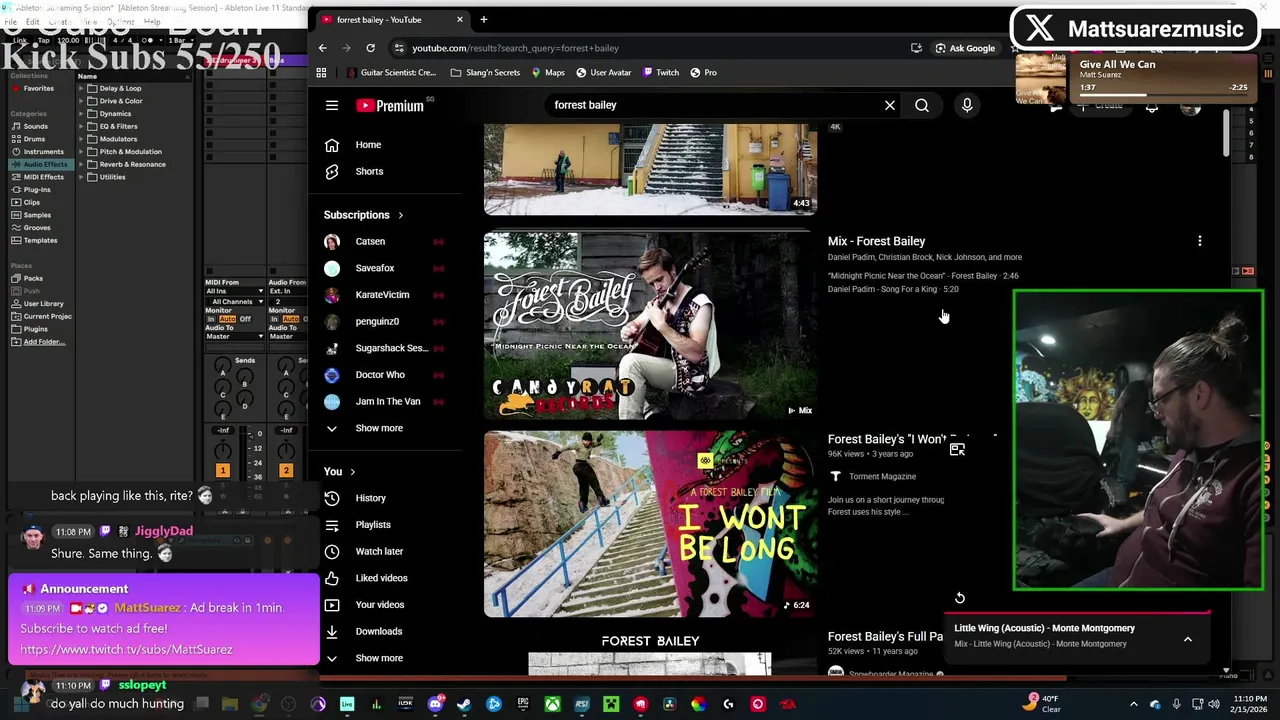Set MIDI track Monitor to Off
The height and width of the screenshot is (720, 1280).
coord(245,319)
